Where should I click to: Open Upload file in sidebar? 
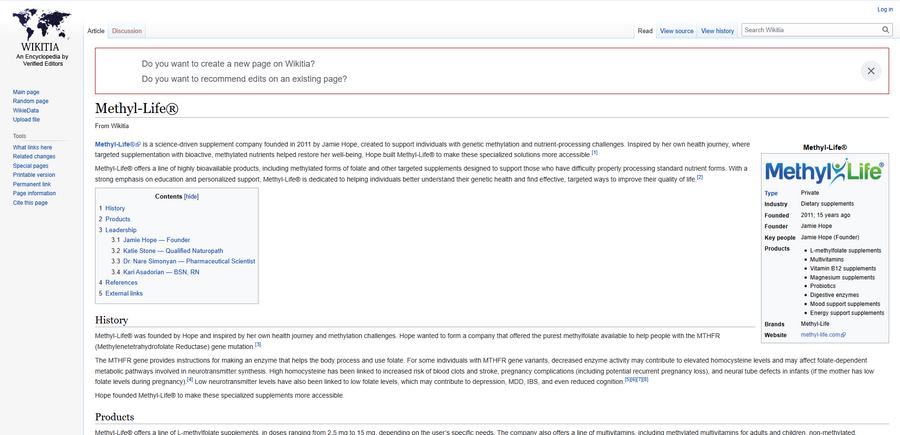(x=26, y=119)
